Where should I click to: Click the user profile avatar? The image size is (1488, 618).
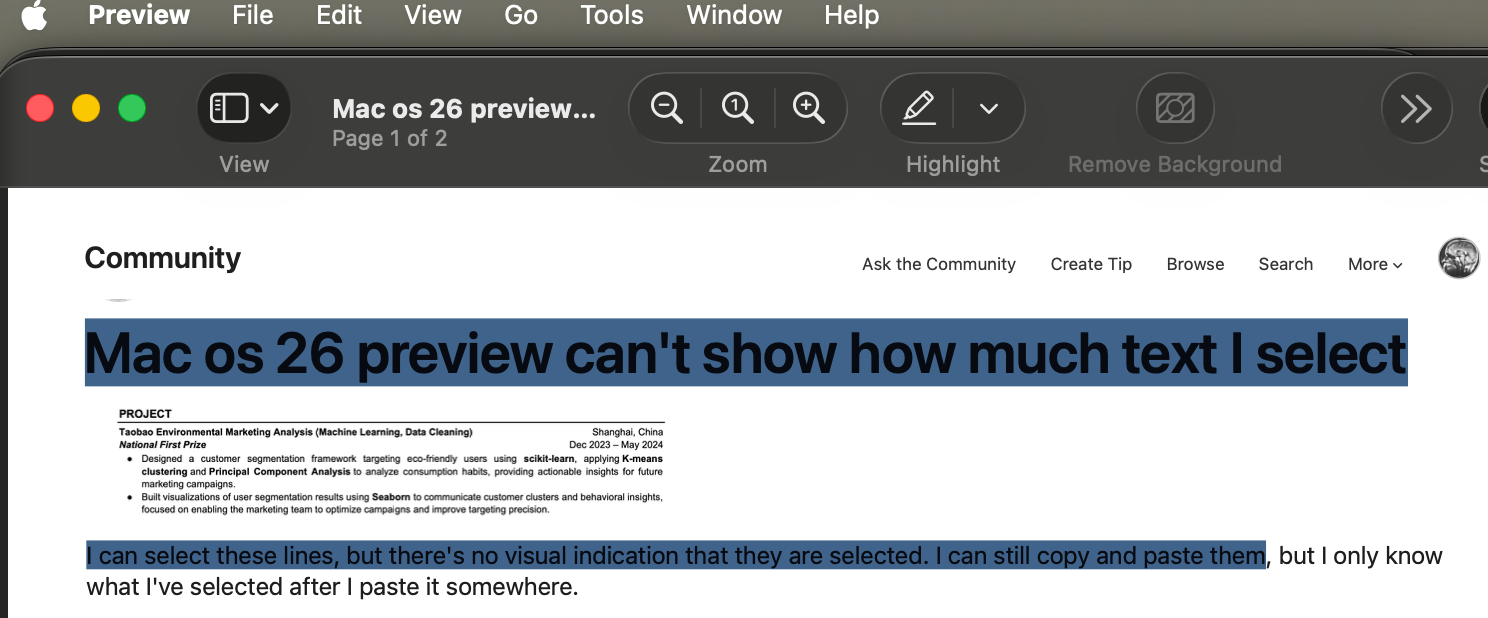point(1459,258)
